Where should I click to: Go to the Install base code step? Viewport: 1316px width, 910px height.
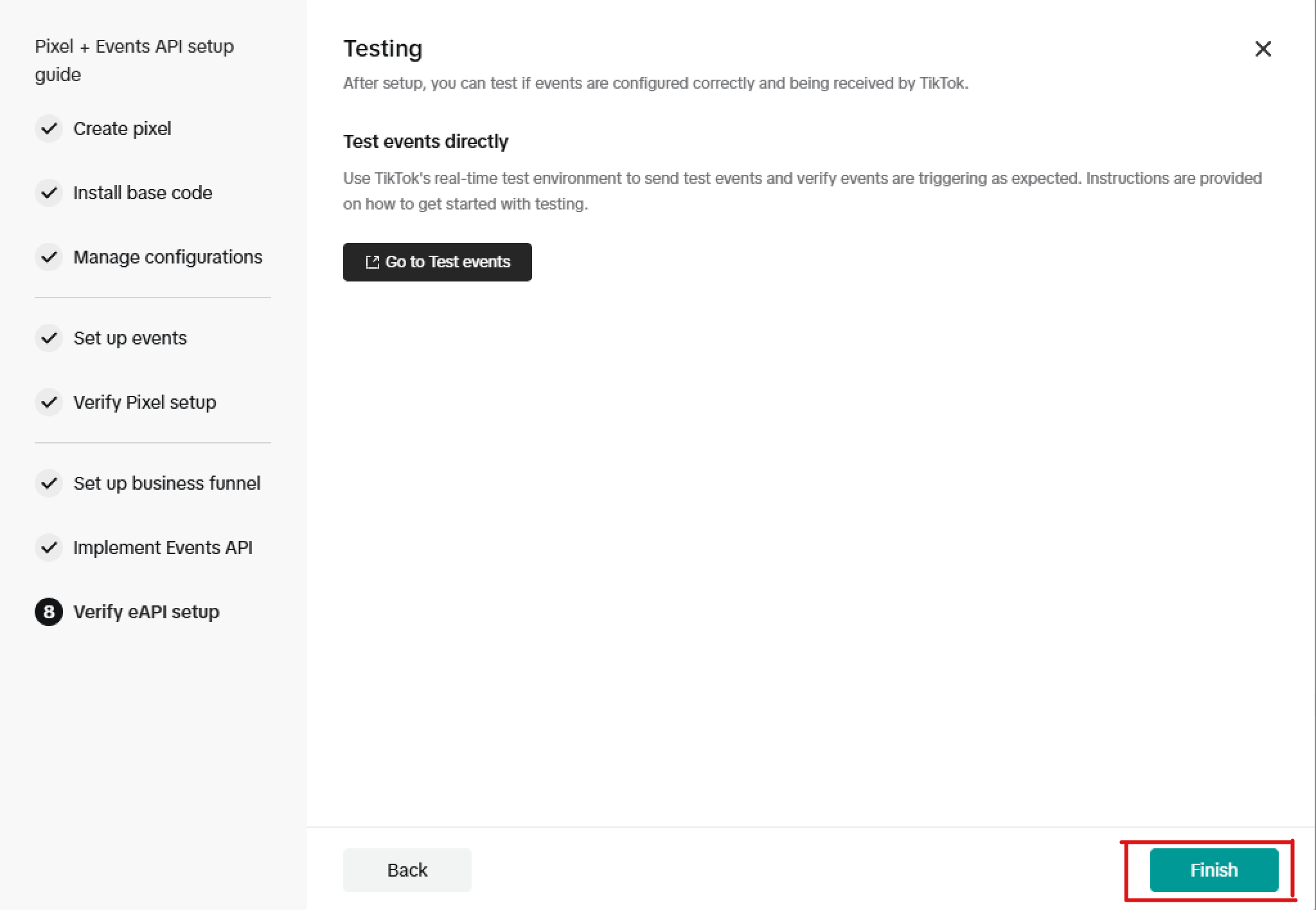tap(143, 193)
